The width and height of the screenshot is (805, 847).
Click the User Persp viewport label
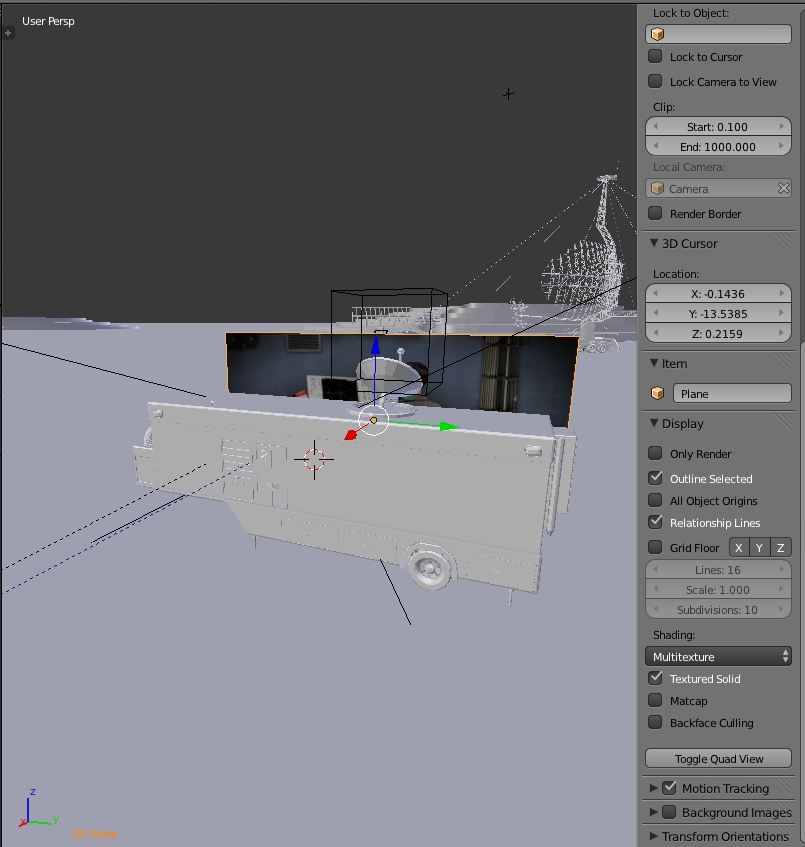pyautogui.click(x=48, y=21)
